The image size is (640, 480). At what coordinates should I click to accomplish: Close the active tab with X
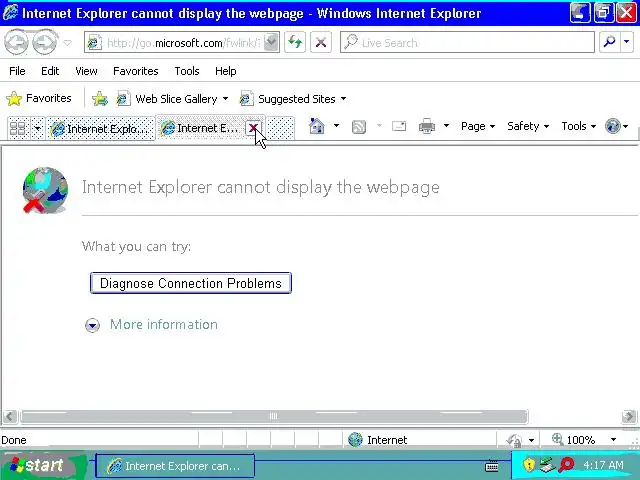point(253,128)
